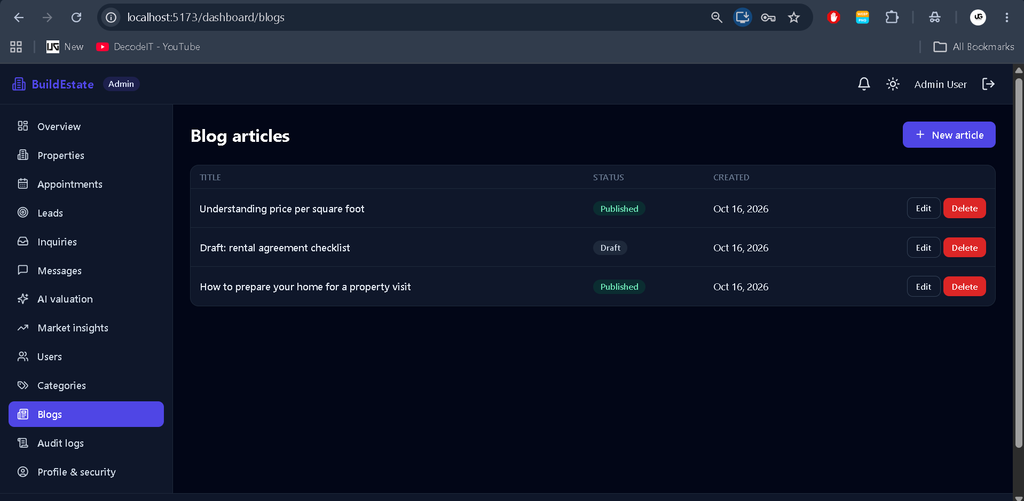Reload the page with the refresh icon
The height and width of the screenshot is (501, 1024).
76,18
